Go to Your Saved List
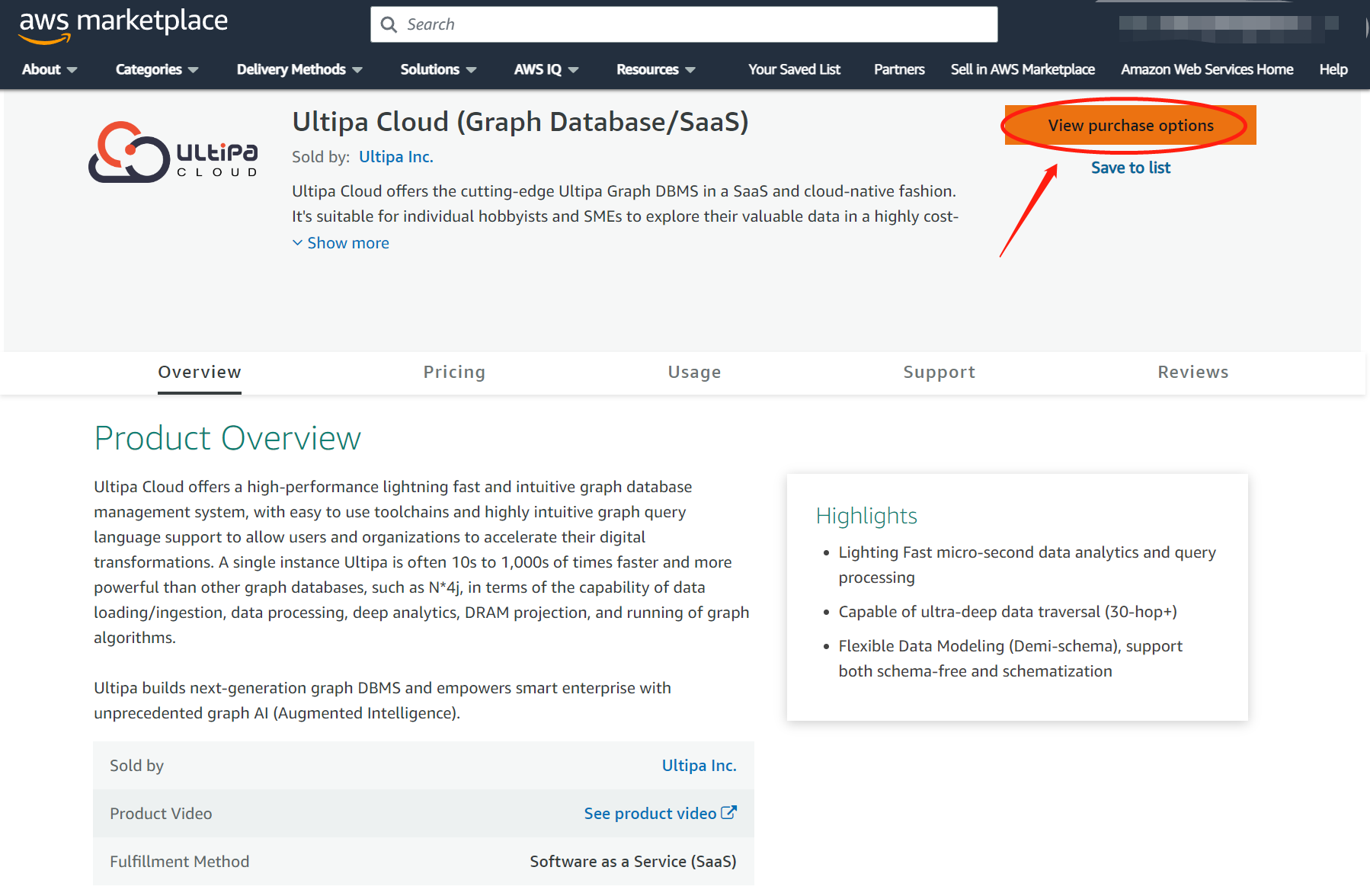Image resolution: width=1370 pixels, height=896 pixels. coord(794,69)
